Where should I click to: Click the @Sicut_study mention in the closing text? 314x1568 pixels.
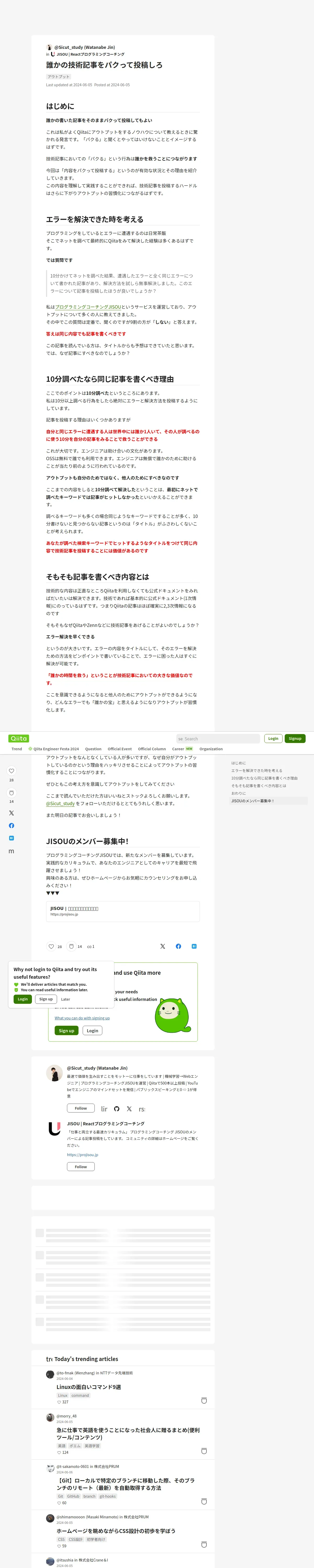(x=60, y=804)
